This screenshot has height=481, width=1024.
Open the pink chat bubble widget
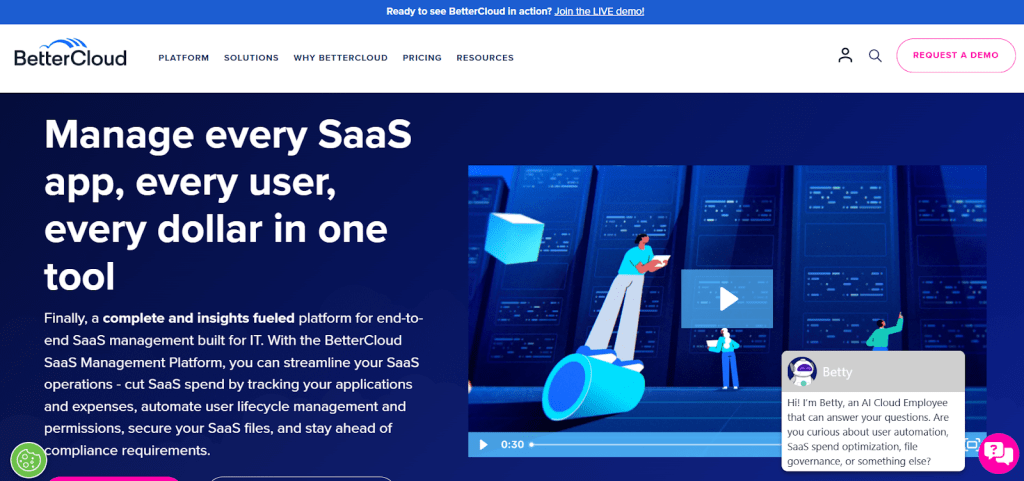coord(997,453)
